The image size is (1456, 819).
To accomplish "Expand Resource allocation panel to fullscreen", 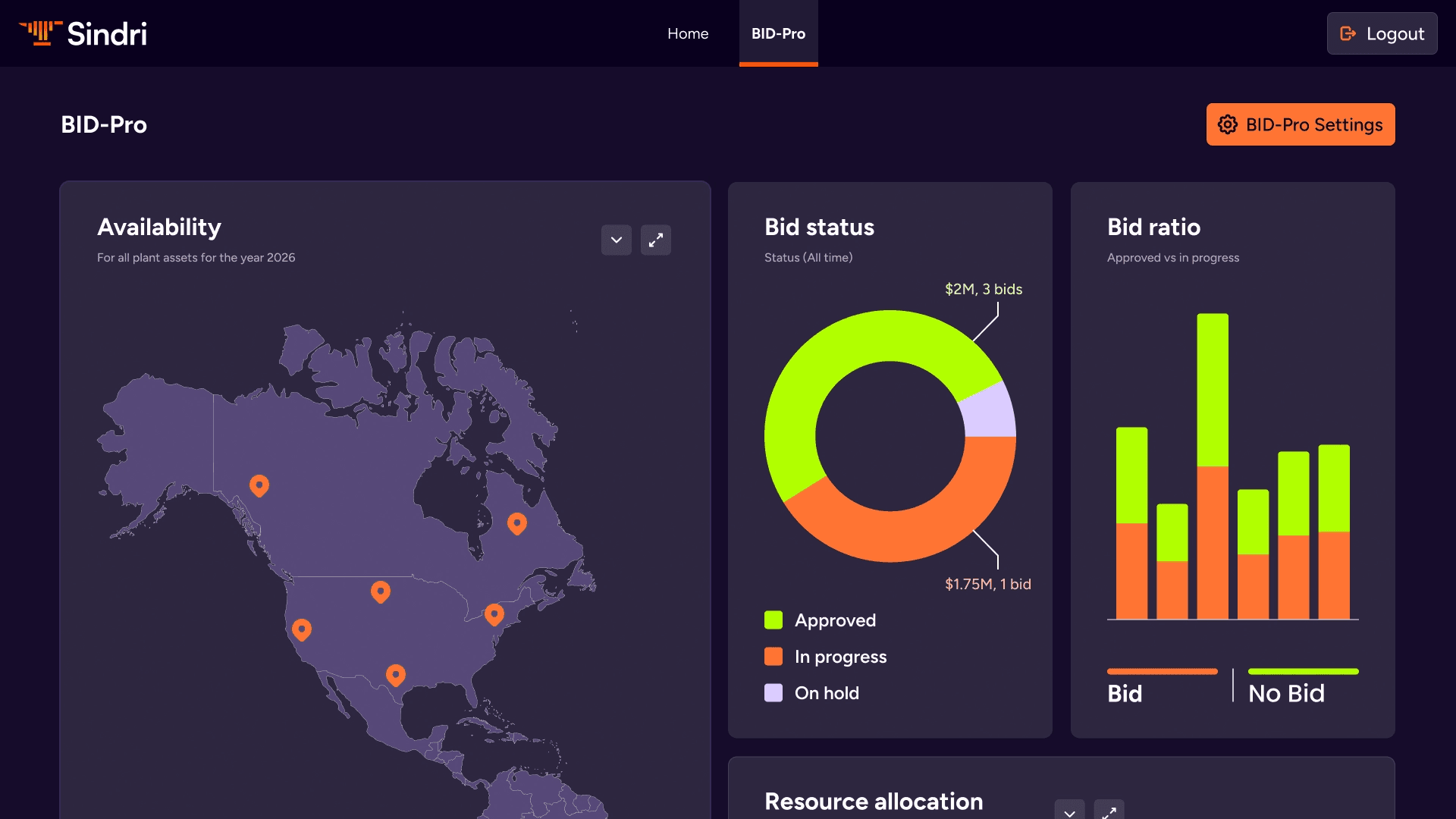I will pos(1109,811).
